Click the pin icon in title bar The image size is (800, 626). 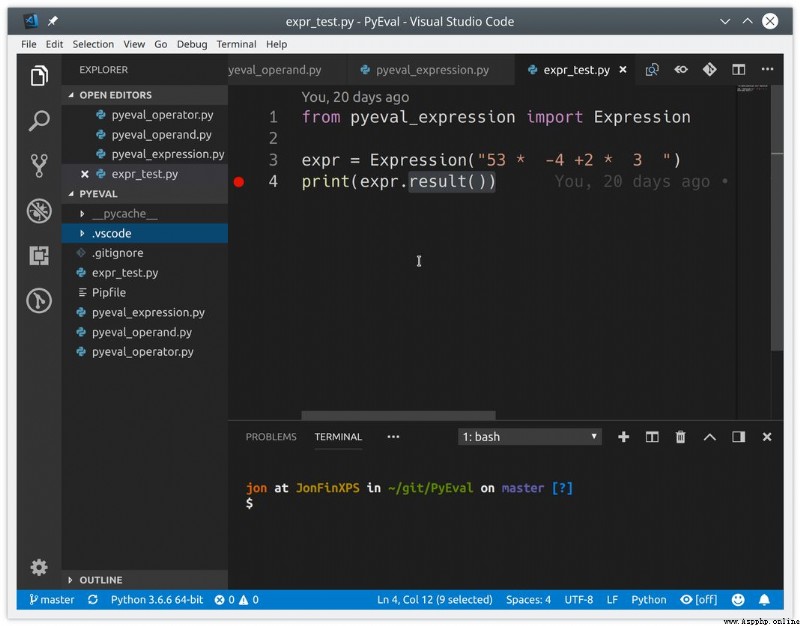pyautogui.click(x=53, y=21)
